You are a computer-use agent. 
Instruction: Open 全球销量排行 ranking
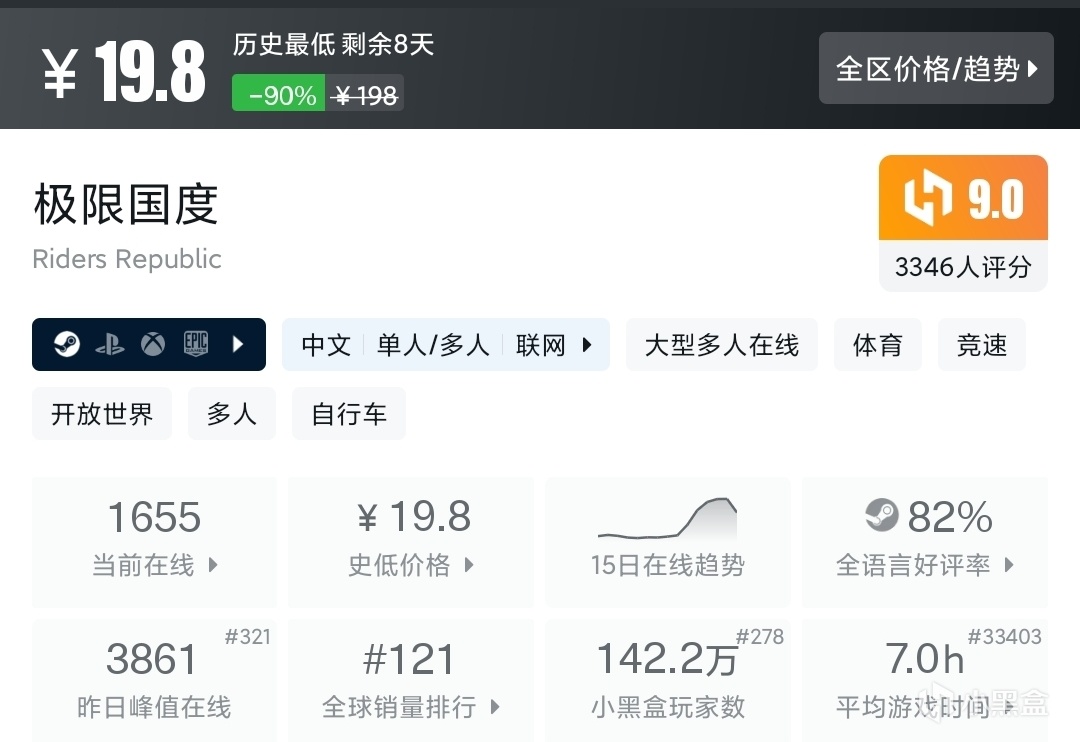411,681
